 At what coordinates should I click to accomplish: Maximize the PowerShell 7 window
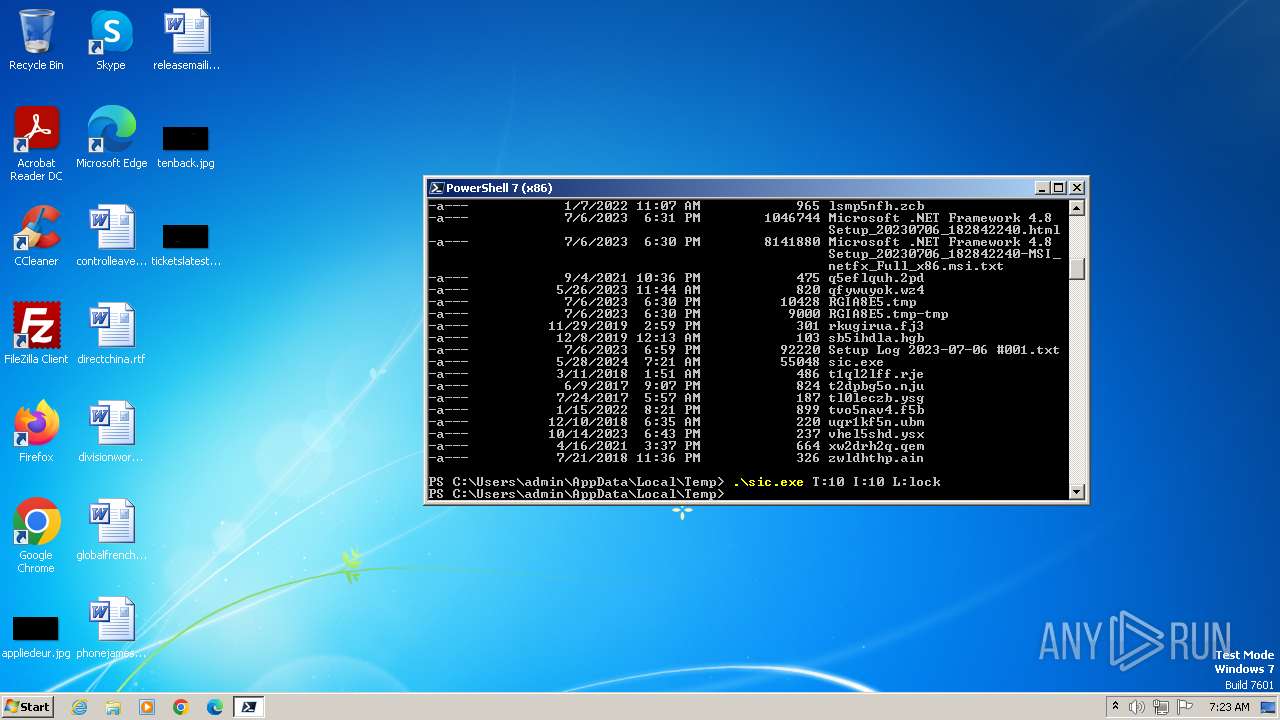(1059, 188)
